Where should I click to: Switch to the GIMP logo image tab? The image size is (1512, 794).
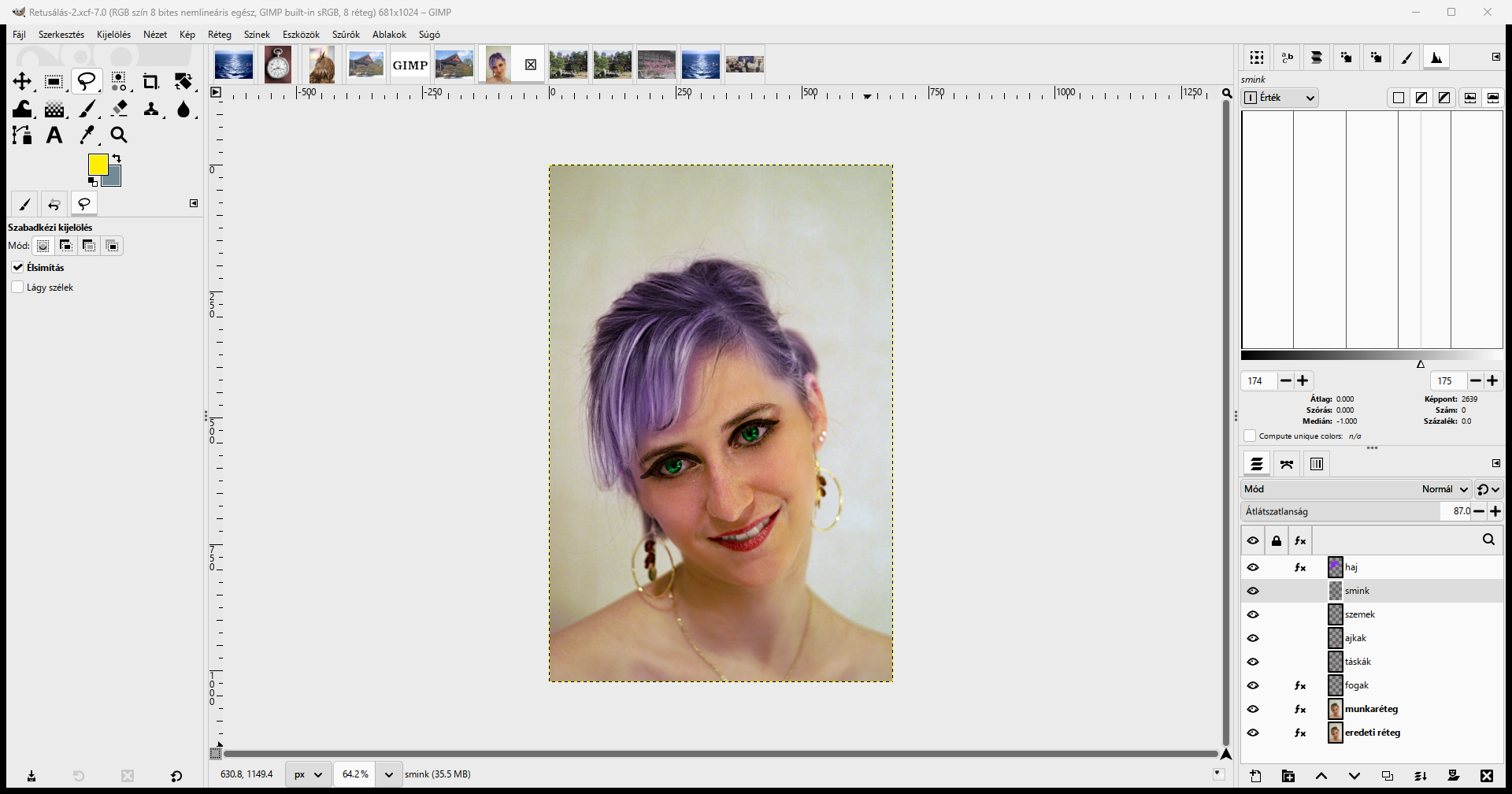pos(410,65)
